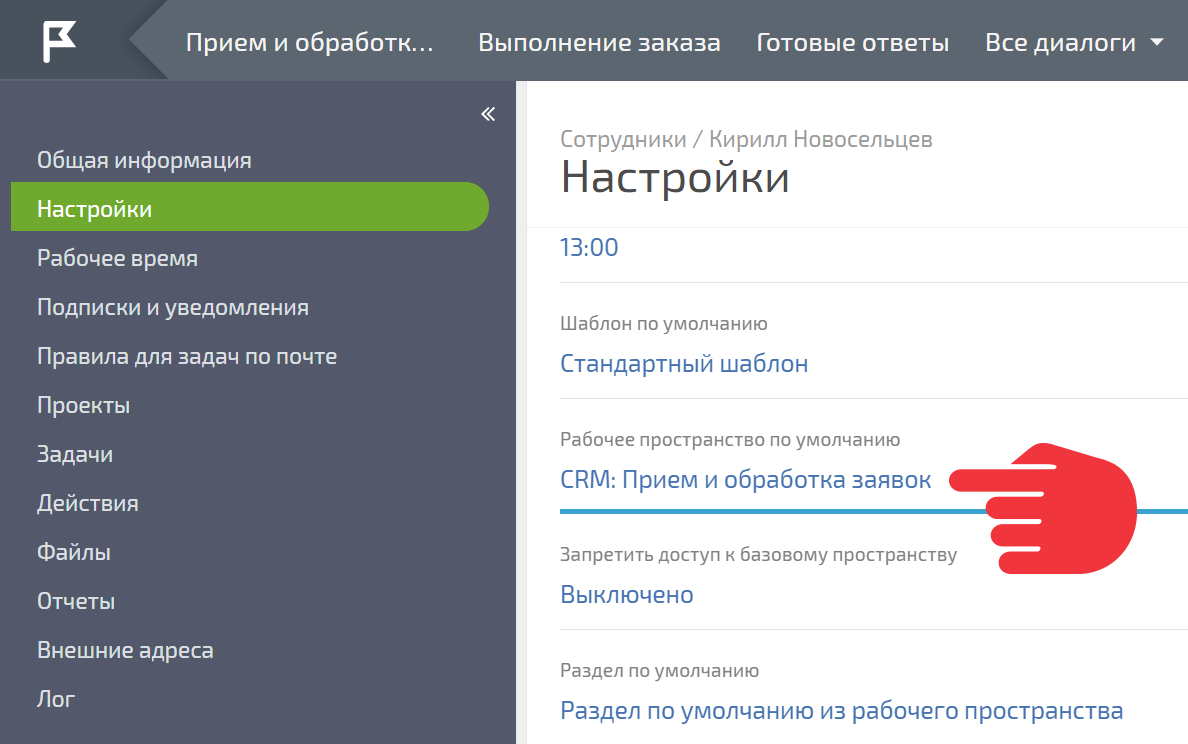Click the Настройки page heading
1188x744 pixels.
click(674, 178)
